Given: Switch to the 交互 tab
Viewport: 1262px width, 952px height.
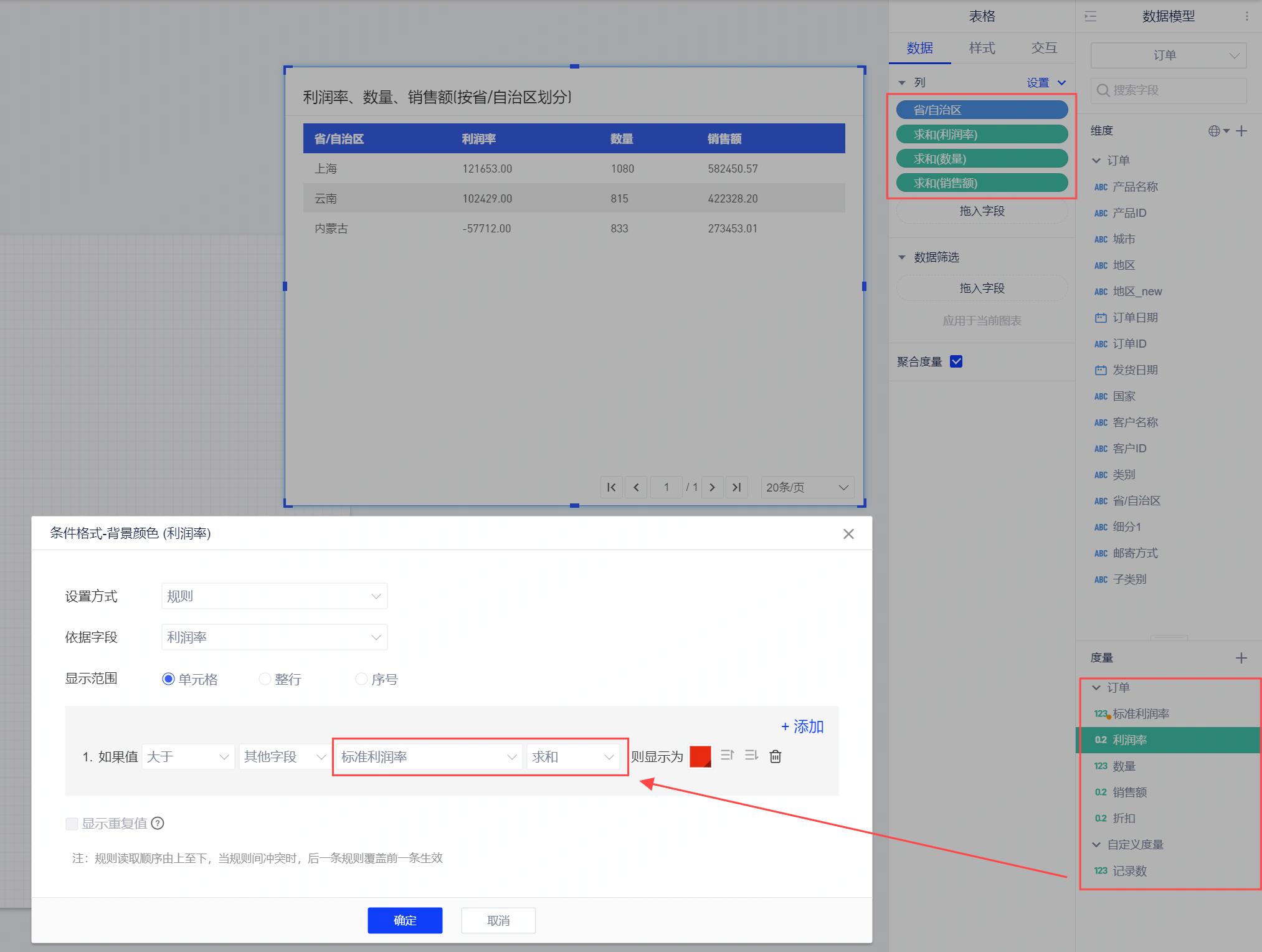Looking at the screenshot, I should click(1044, 48).
